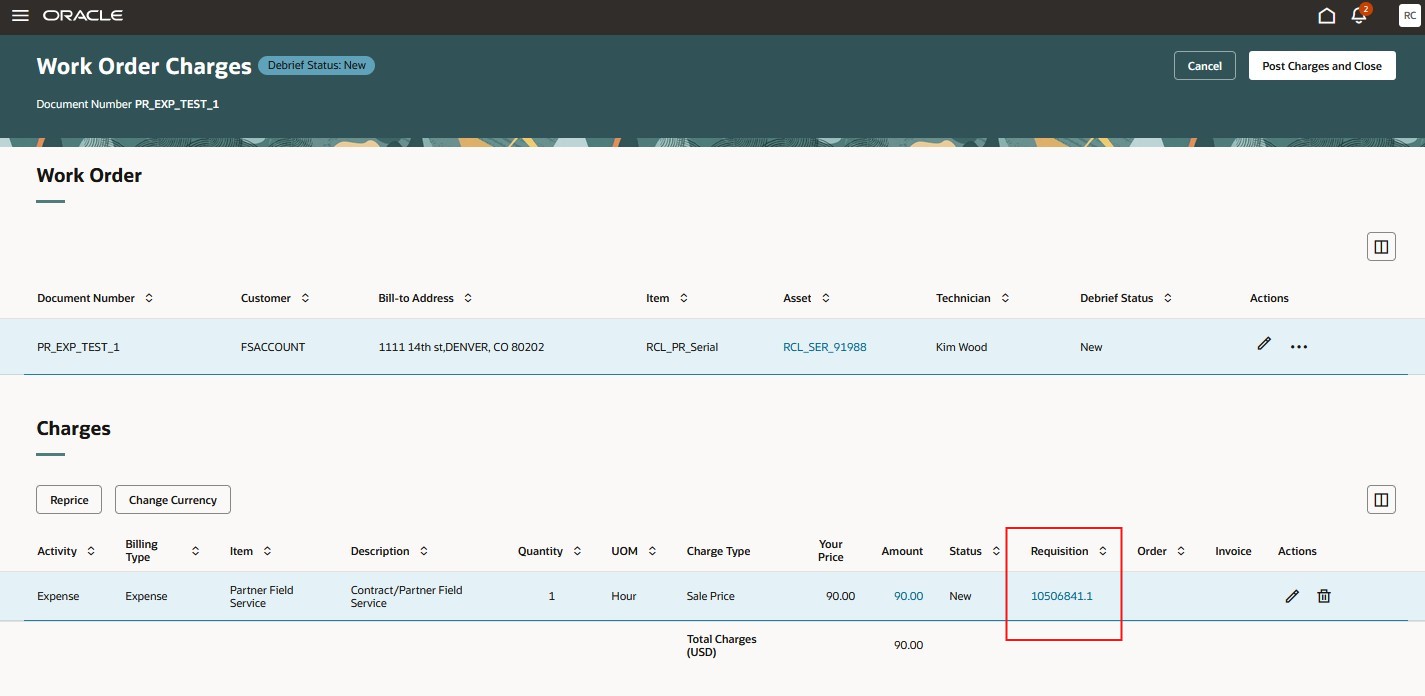Select the Debrief Status: New badge
The height and width of the screenshot is (696, 1425).
point(316,65)
